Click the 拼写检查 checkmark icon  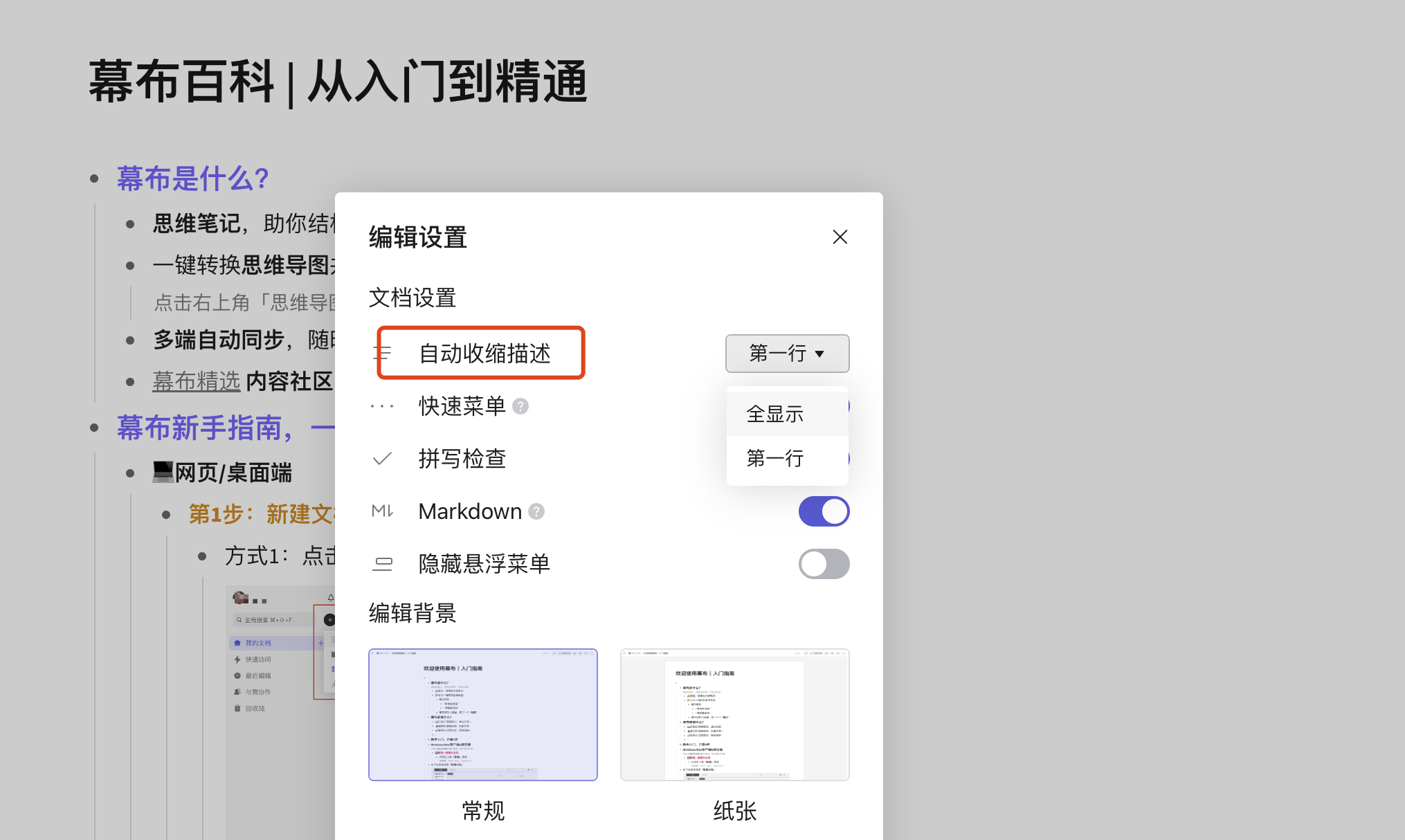pos(382,459)
